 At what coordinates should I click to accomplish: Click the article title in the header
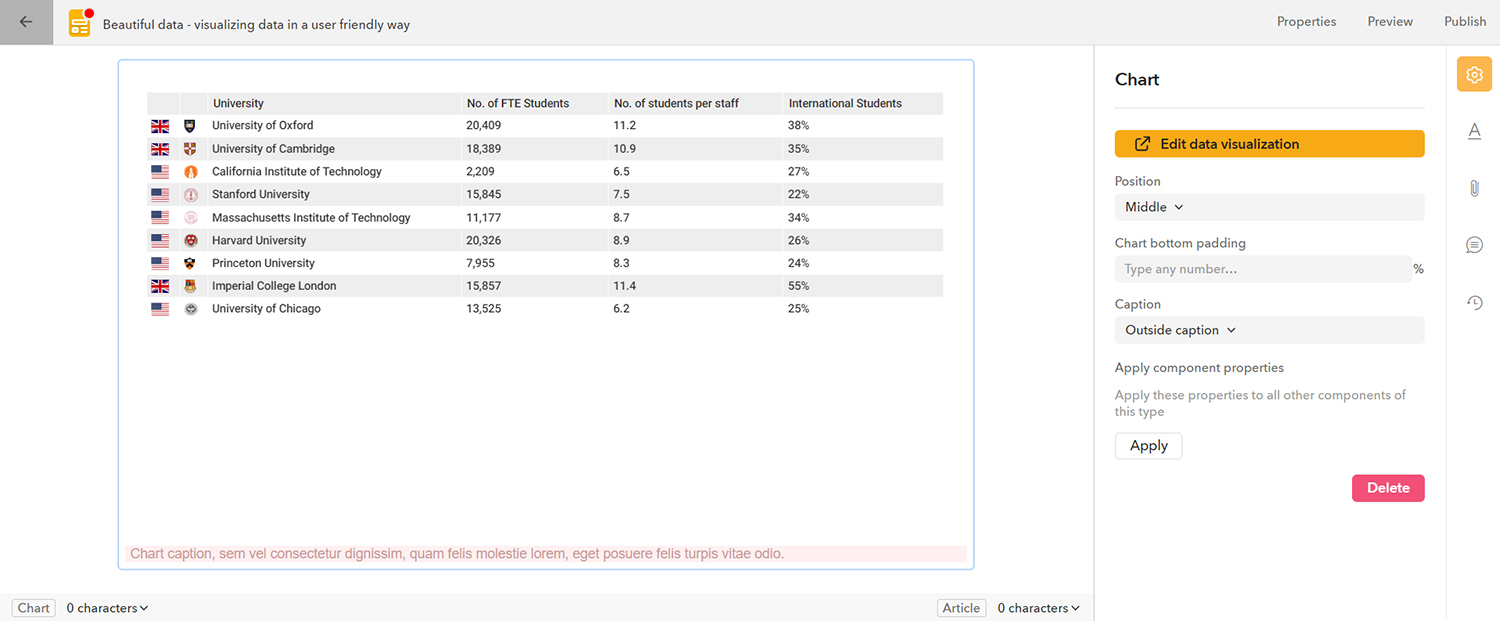click(256, 24)
